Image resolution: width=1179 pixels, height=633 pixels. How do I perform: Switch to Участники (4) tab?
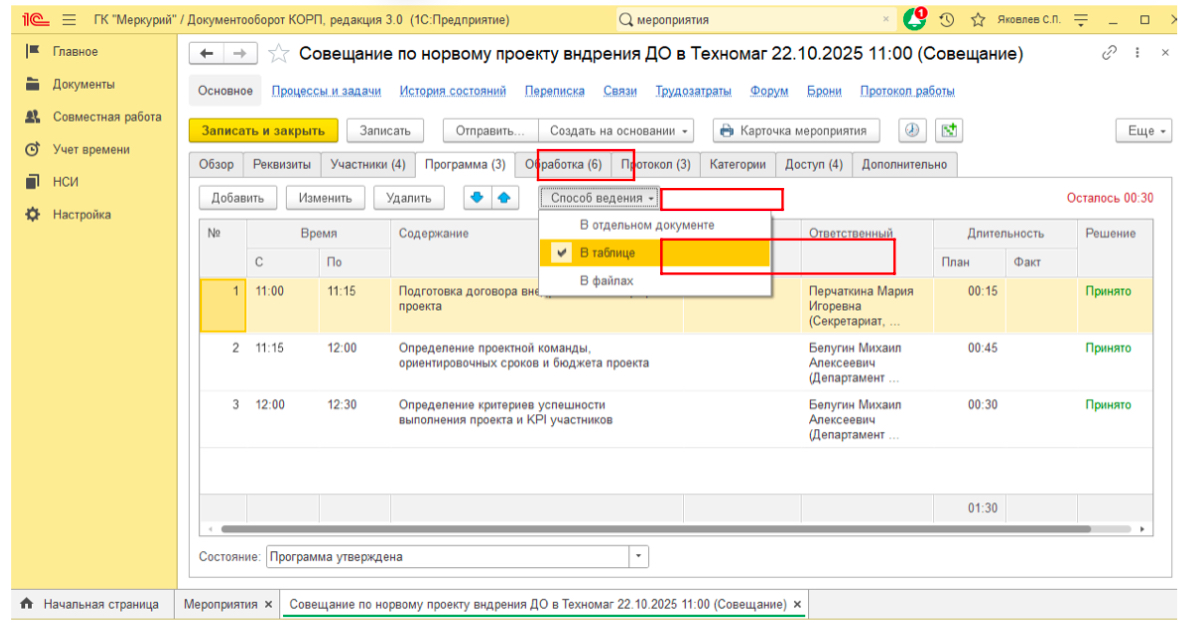[368, 164]
